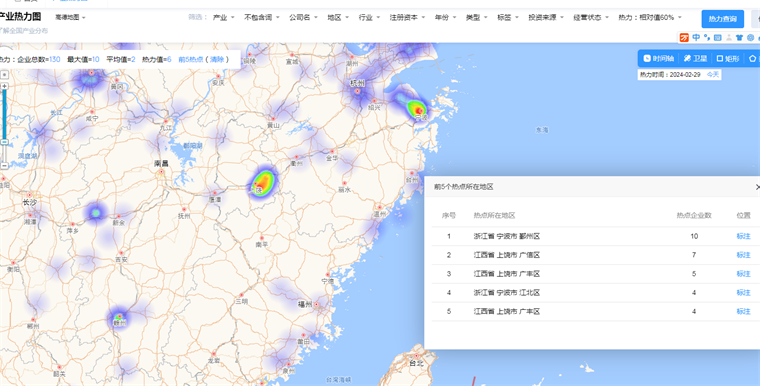
Task: Click 标注 in row number 5
Action: pos(743,312)
